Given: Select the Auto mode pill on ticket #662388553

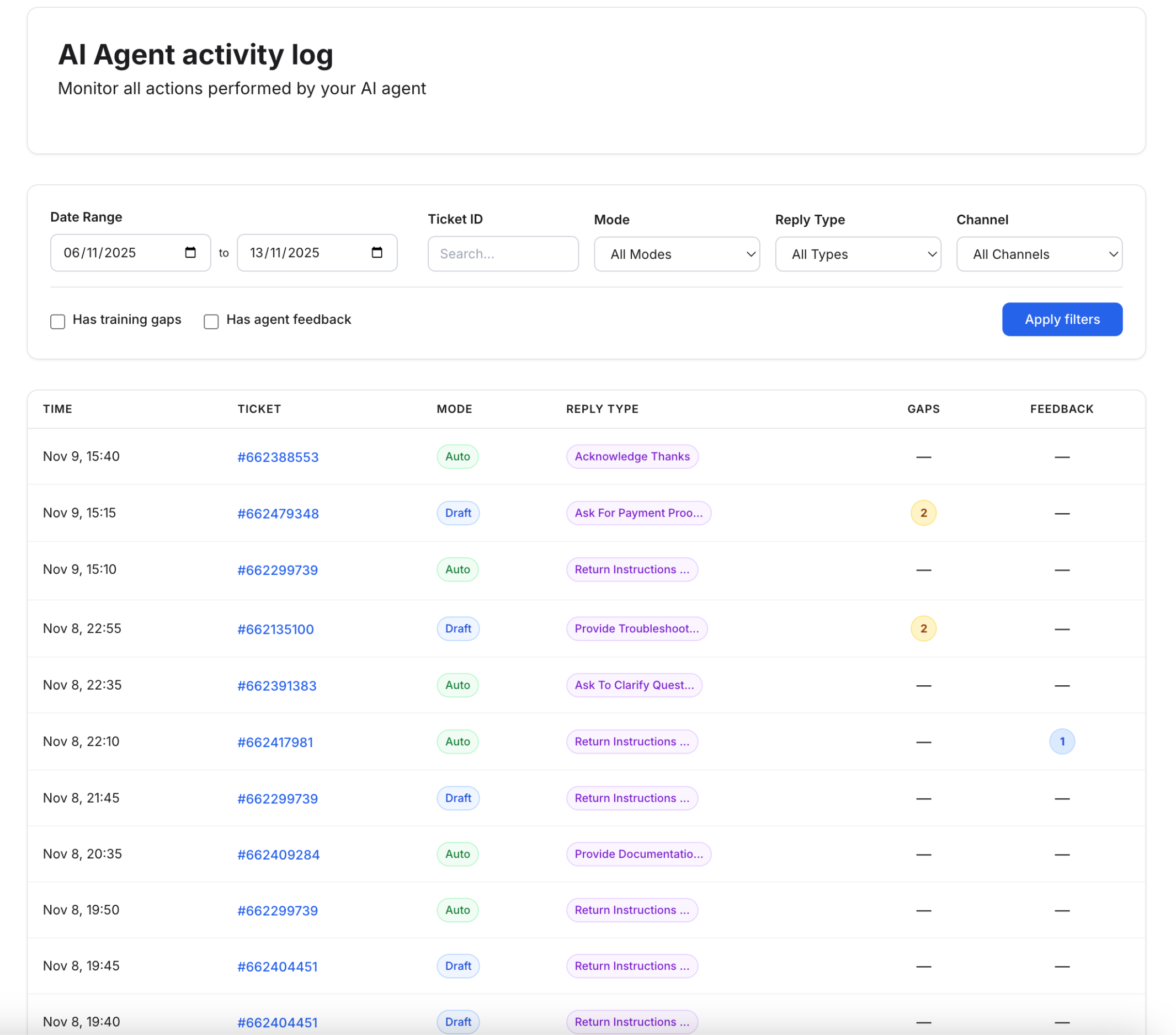Looking at the screenshot, I should (x=457, y=456).
